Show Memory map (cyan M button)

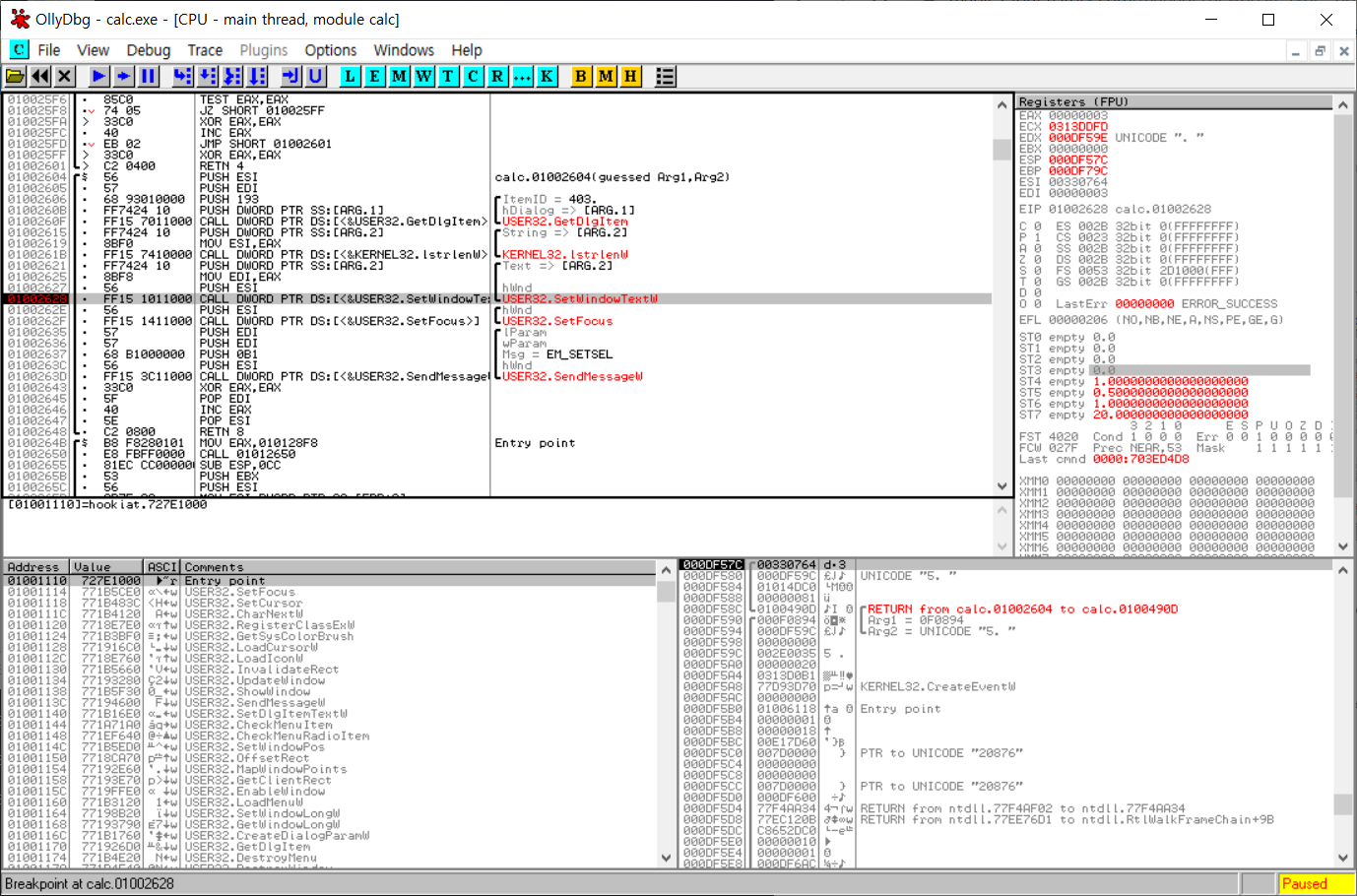point(400,76)
